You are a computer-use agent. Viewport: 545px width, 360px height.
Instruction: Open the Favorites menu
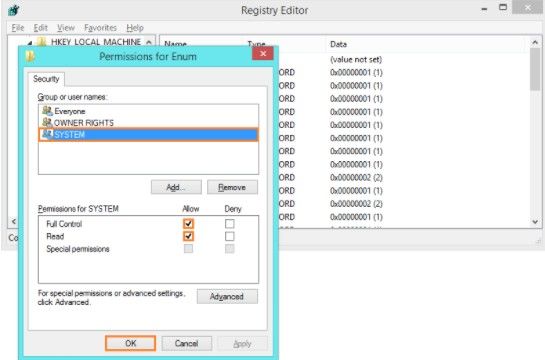click(x=100, y=28)
